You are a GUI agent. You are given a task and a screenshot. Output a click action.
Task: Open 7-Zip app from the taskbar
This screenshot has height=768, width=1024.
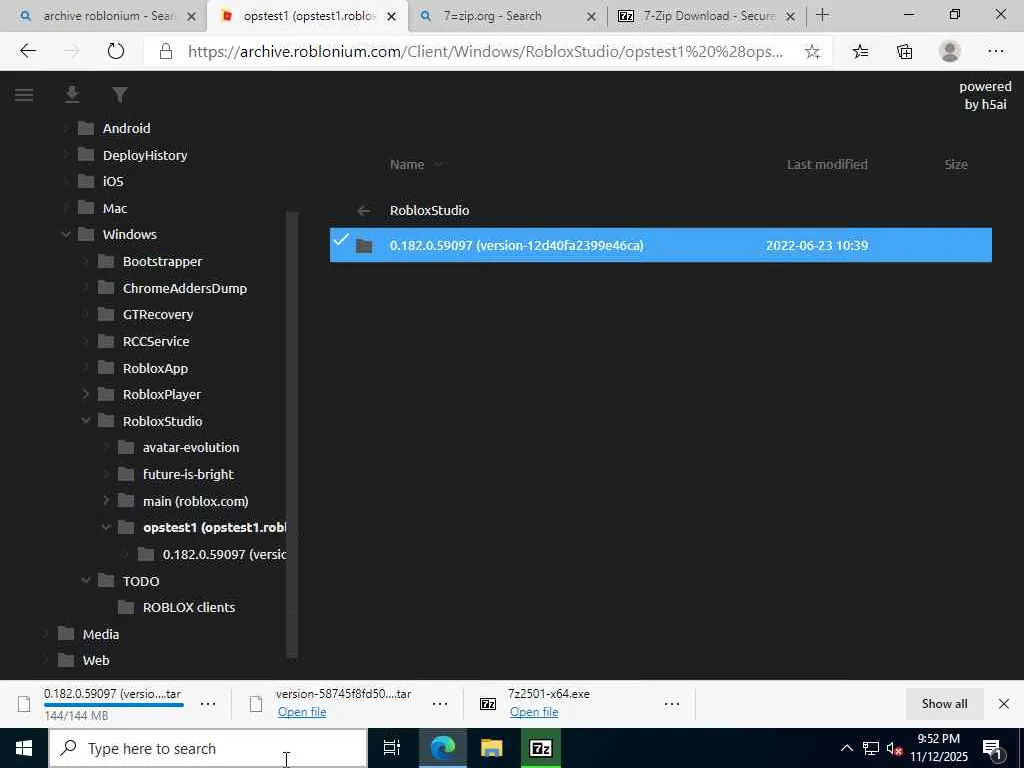tap(540, 748)
